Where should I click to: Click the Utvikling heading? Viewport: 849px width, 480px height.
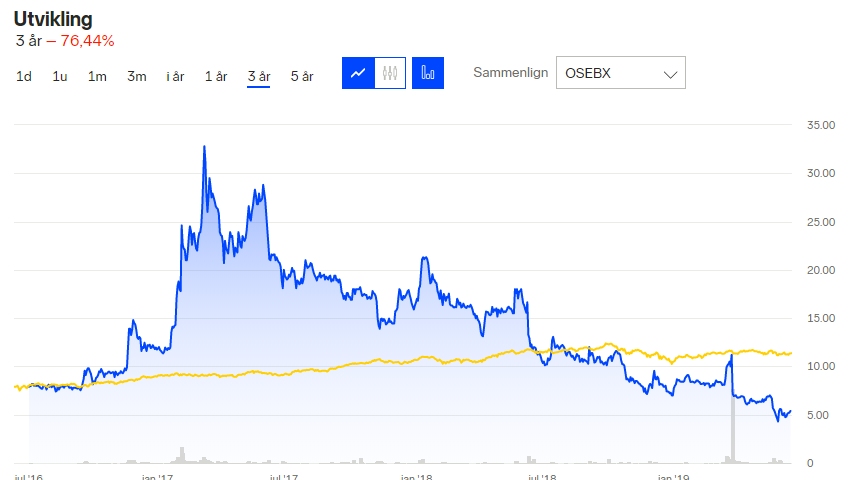(53, 19)
